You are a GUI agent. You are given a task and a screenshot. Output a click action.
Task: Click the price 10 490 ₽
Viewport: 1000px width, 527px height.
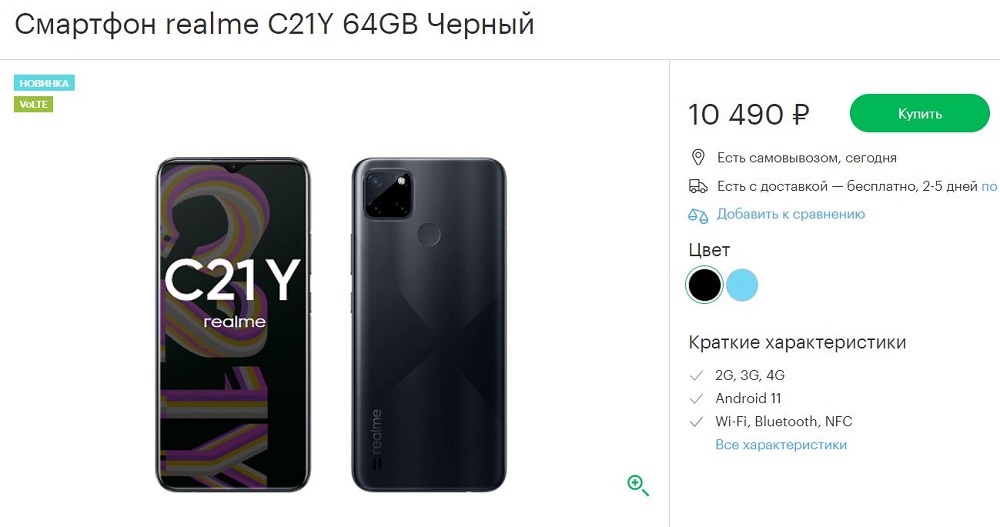[749, 115]
